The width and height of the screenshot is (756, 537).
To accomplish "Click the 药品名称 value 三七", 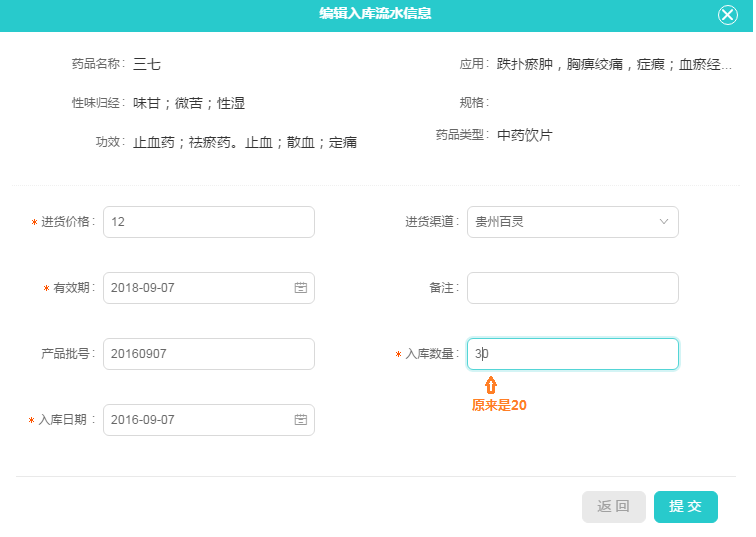I will [x=147, y=64].
